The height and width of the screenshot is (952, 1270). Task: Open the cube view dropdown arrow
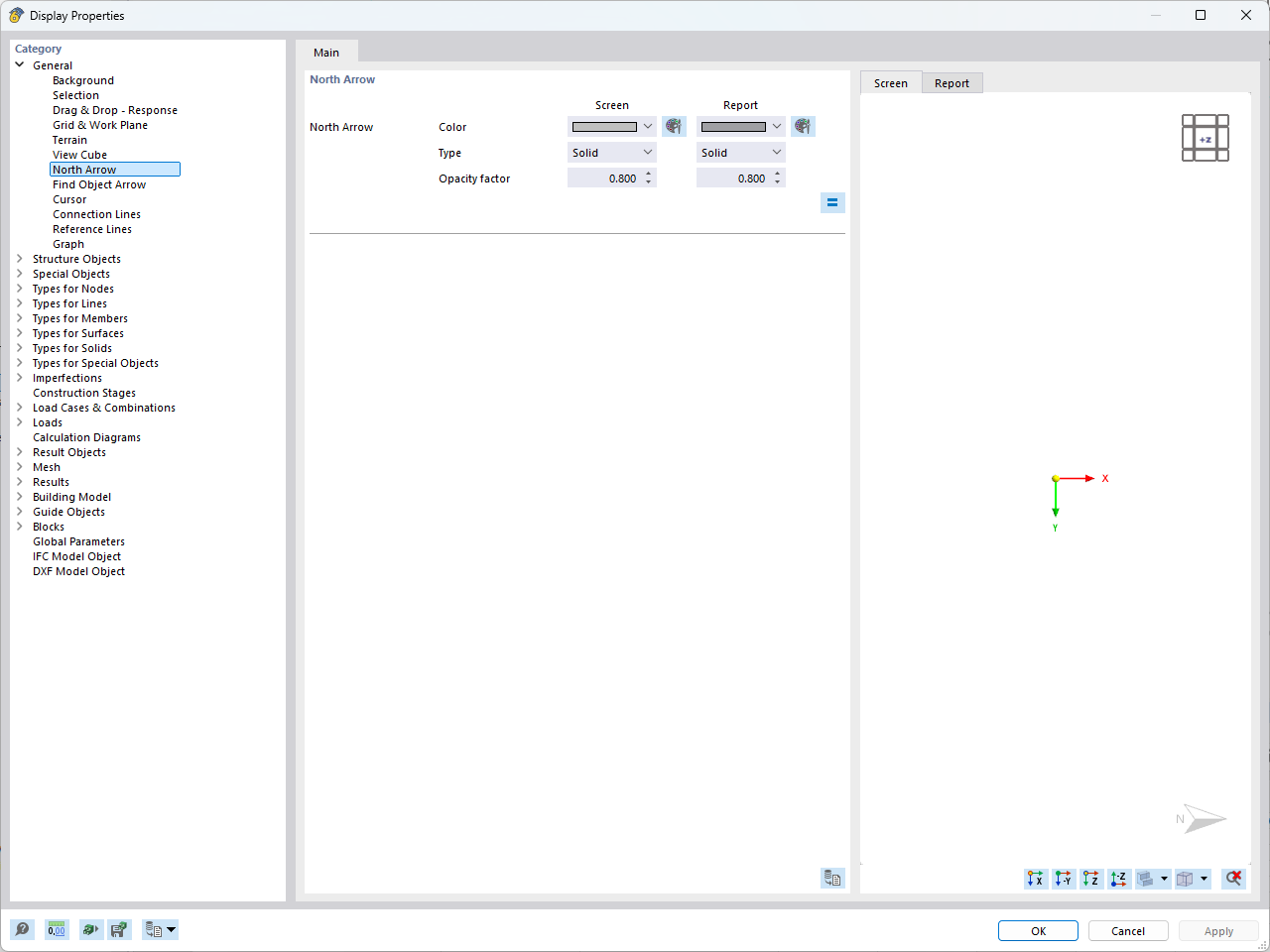tap(1205, 879)
